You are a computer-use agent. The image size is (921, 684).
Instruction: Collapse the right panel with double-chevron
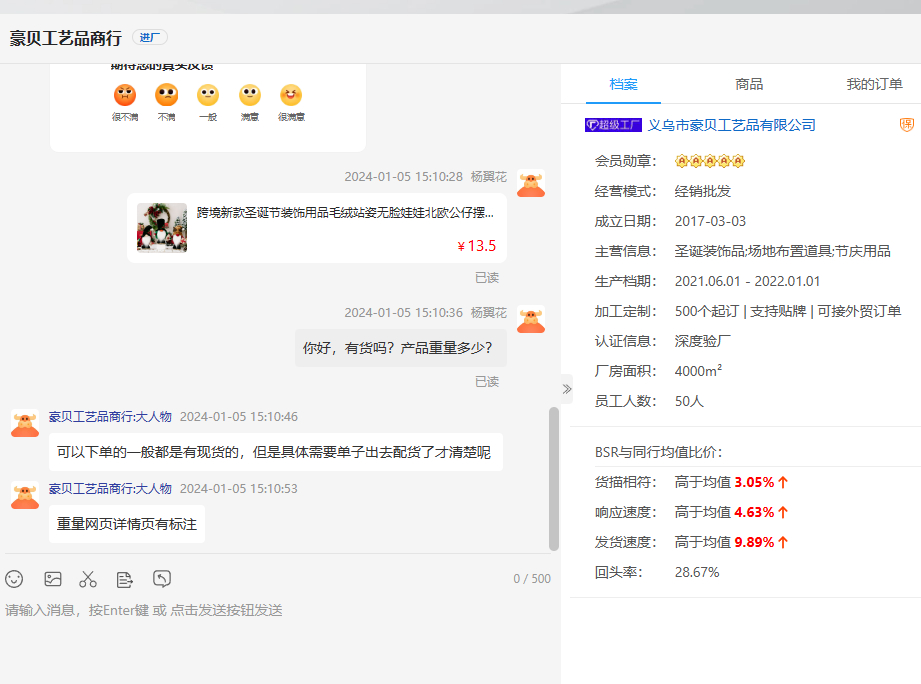tap(567, 389)
